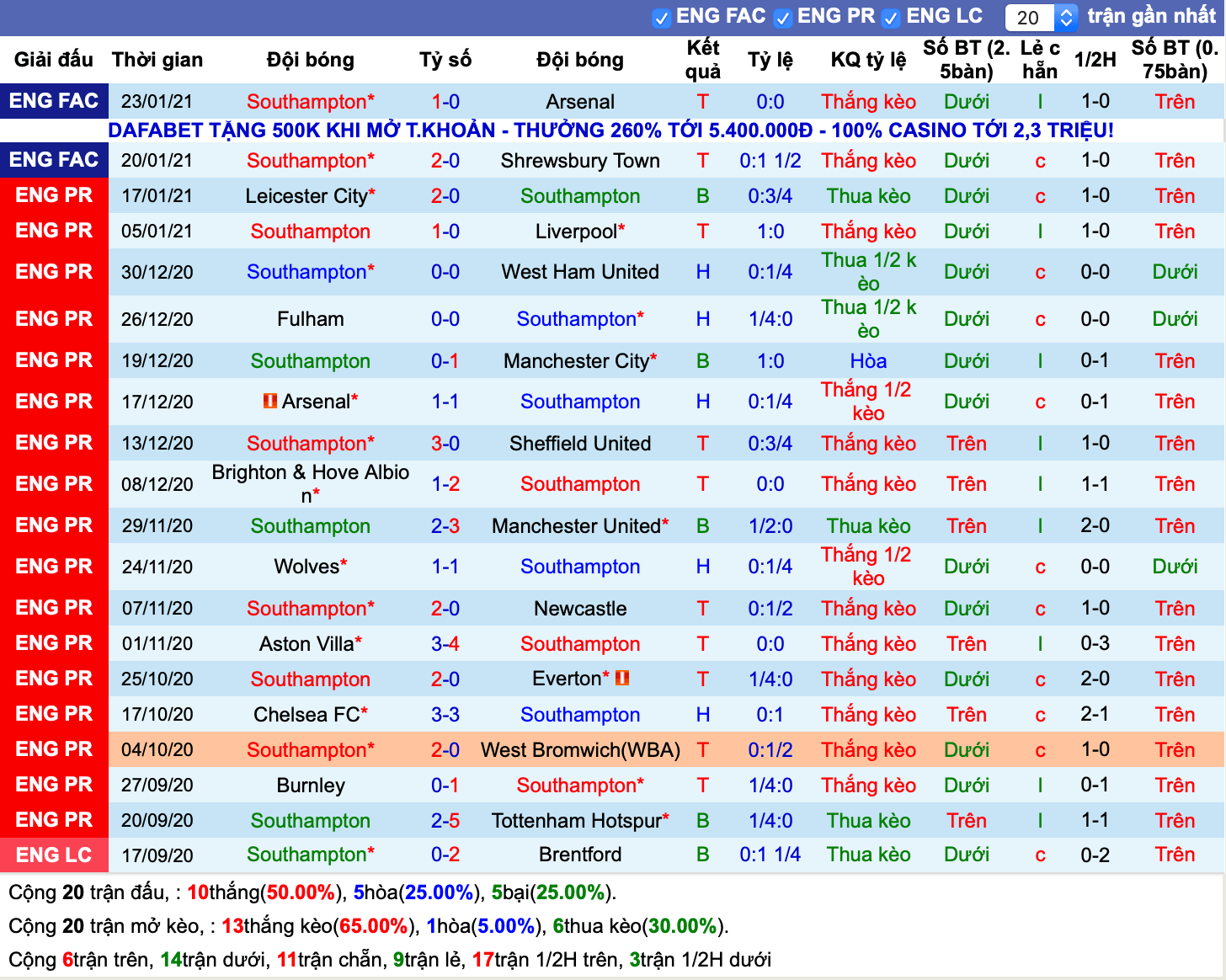Screen dimensions: 1226x980
Task: Click the 0-3 half-time score in Aston Villa row
Action: click(1095, 644)
